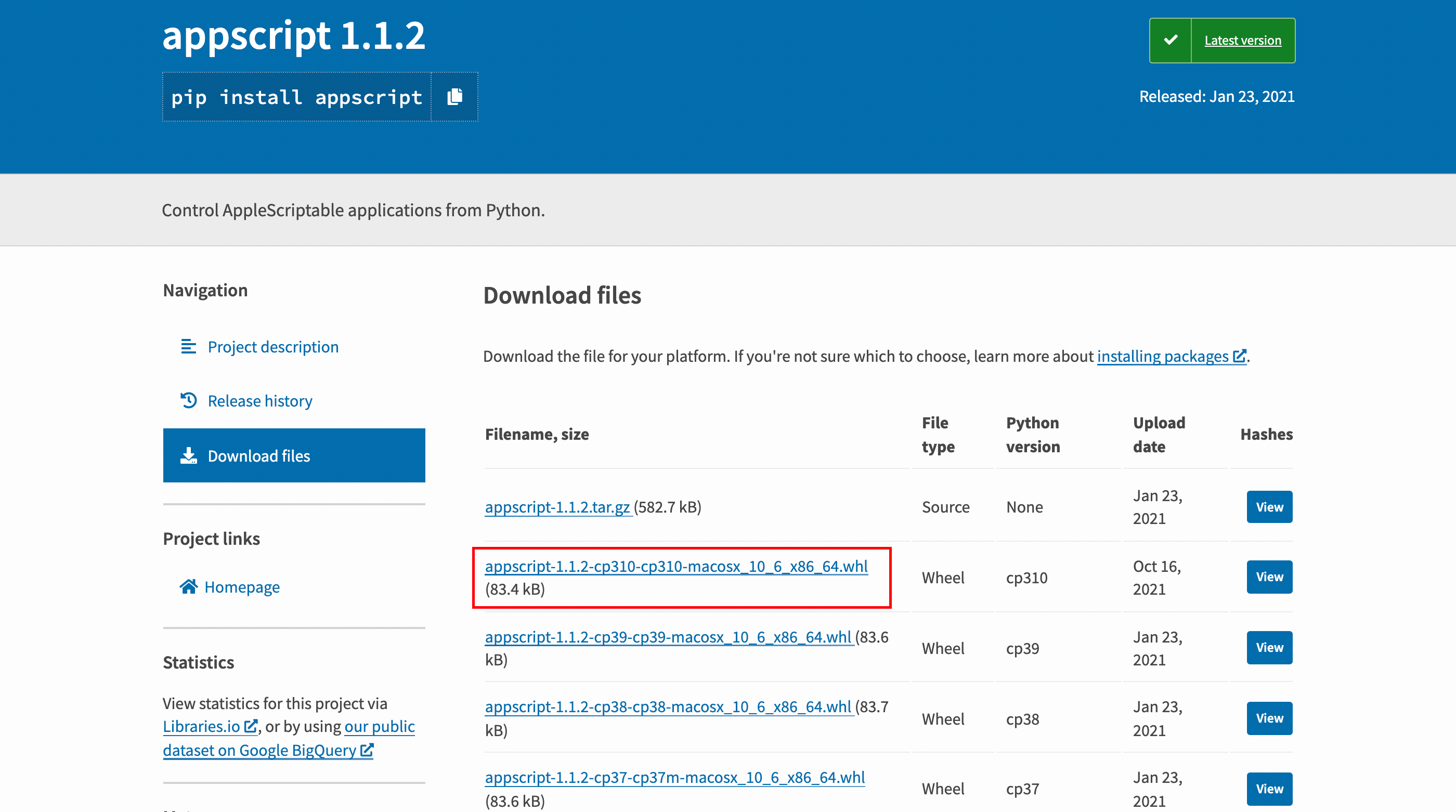Screen dimensions: 1456x812
Task: Click the Release history clock icon
Action: coord(188,401)
